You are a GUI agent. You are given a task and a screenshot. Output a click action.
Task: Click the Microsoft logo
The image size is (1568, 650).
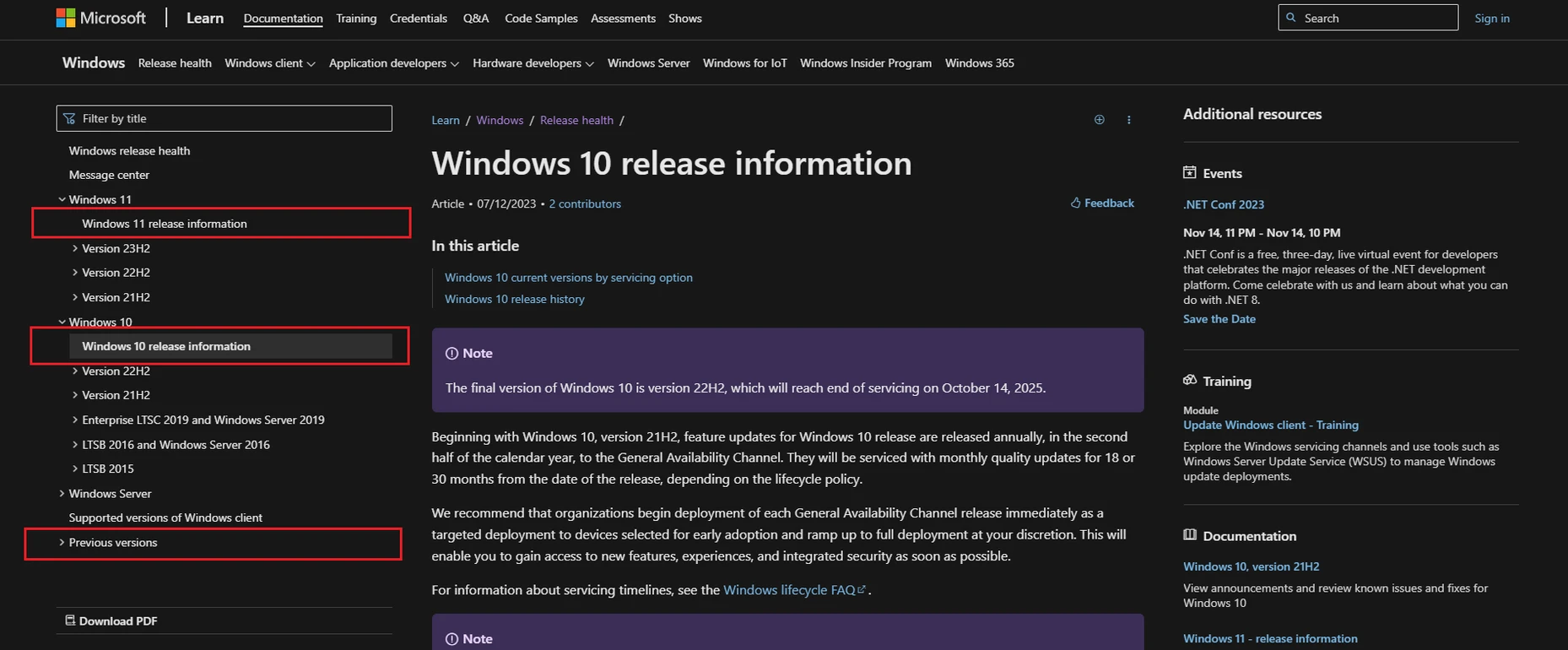tap(100, 18)
